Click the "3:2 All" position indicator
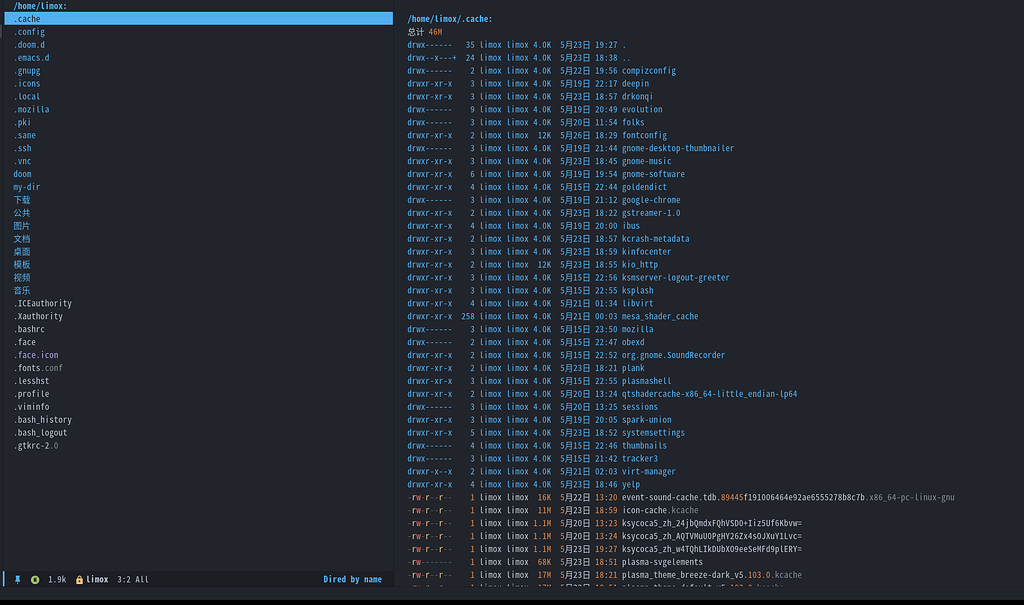 tap(133, 578)
